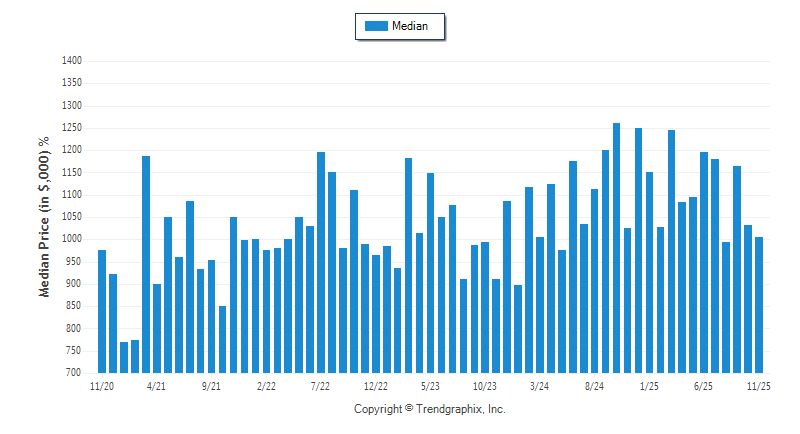Click the blue Median legend swatch

[376, 27]
